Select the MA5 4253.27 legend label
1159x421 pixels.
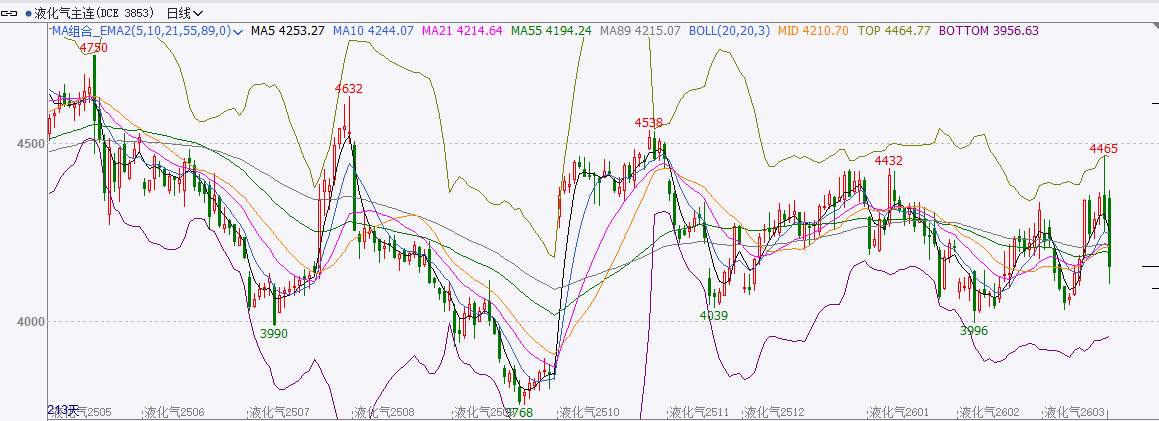click(x=287, y=31)
